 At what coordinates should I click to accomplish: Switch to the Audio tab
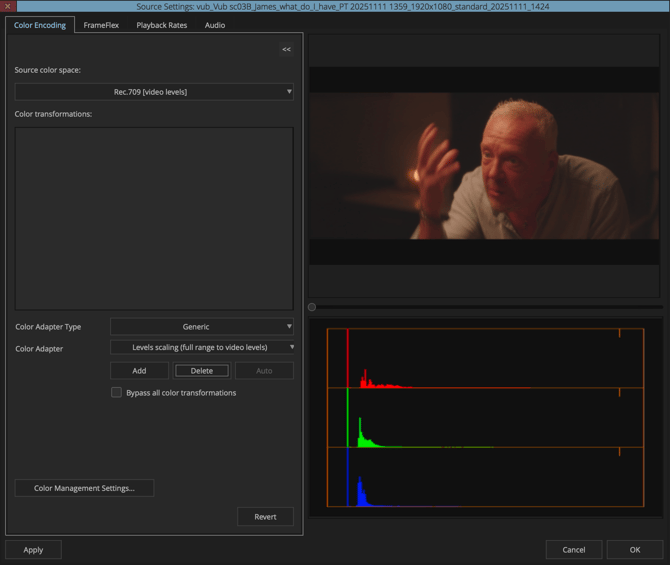tap(215, 25)
